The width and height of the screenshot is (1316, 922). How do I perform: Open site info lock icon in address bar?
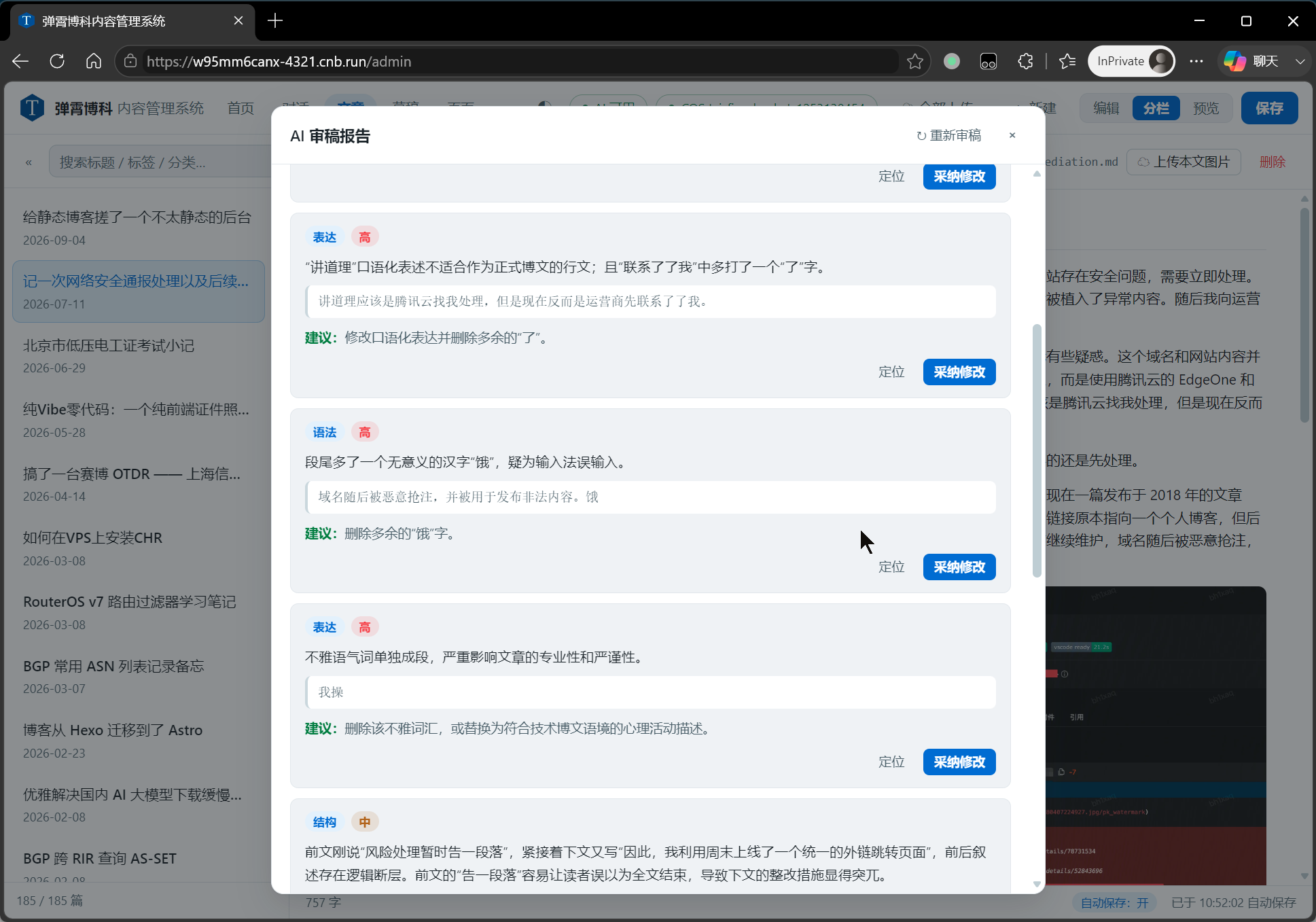(x=130, y=61)
